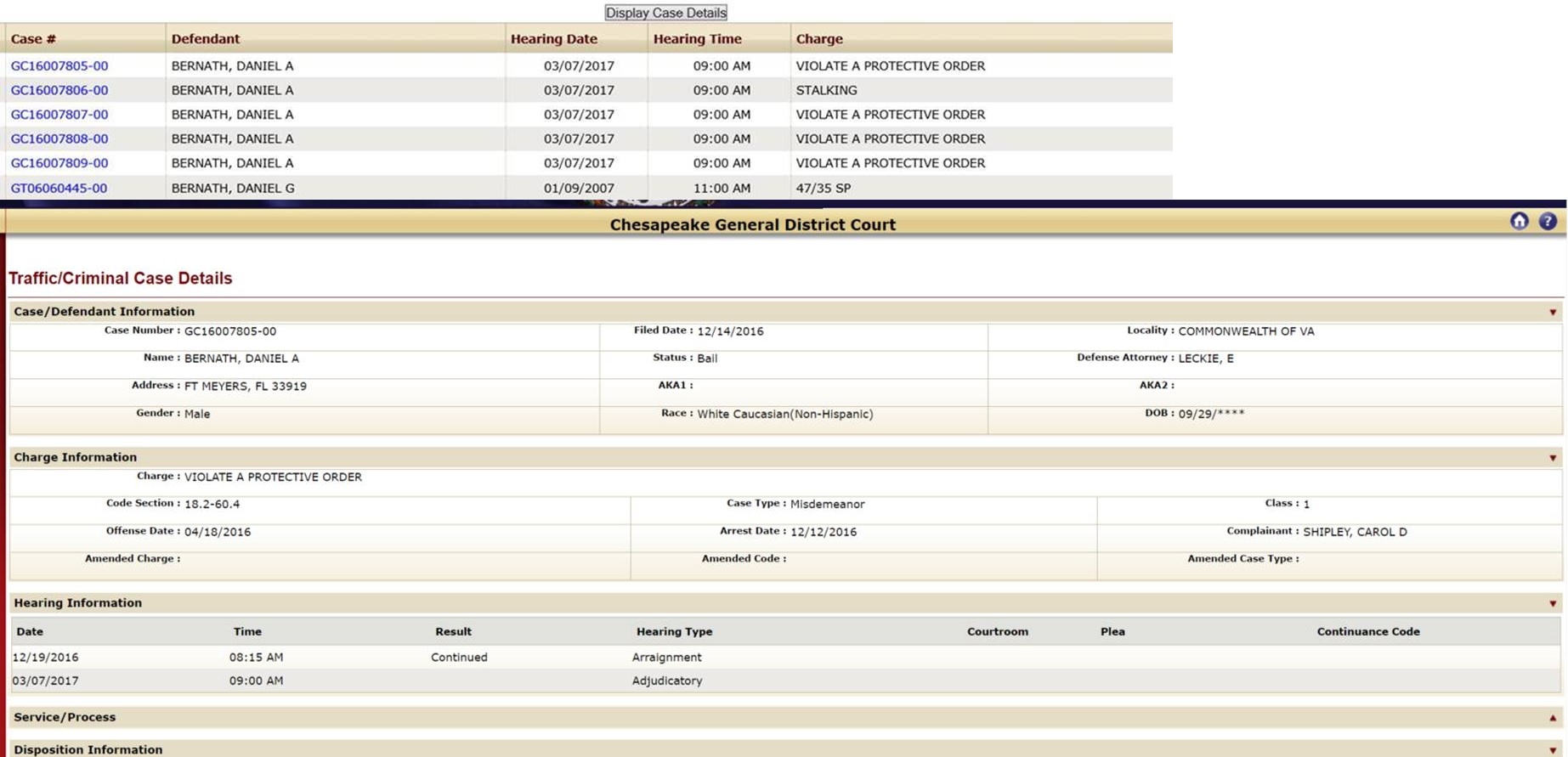1568x757 pixels.
Task: Collapse the Case/Defendant Information section
Action: pos(1552,313)
